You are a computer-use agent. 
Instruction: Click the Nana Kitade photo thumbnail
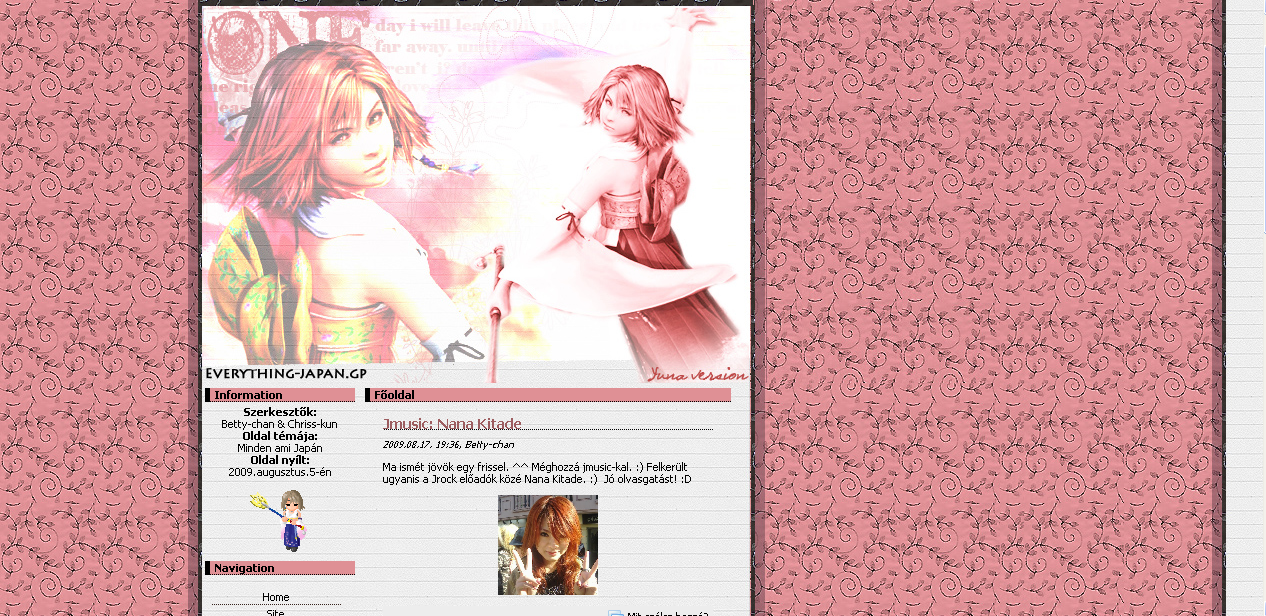[548, 545]
